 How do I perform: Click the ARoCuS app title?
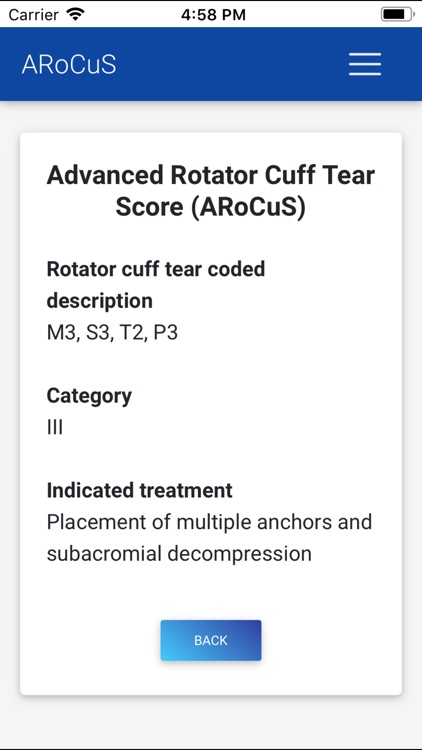pyautogui.click(x=69, y=64)
